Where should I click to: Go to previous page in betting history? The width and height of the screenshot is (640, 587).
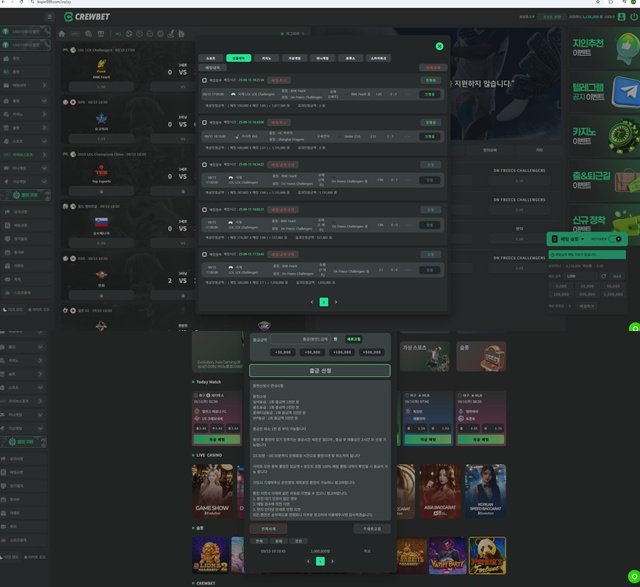click(311, 301)
